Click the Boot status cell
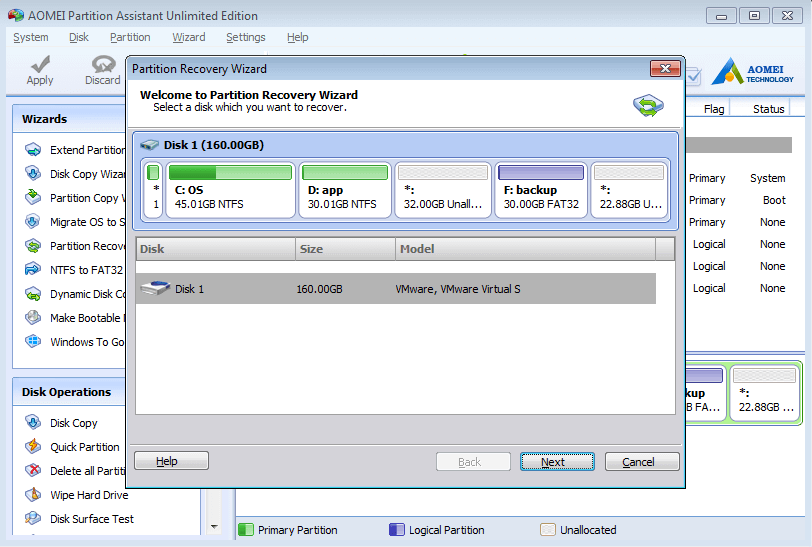The image size is (812, 547). click(x=774, y=200)
